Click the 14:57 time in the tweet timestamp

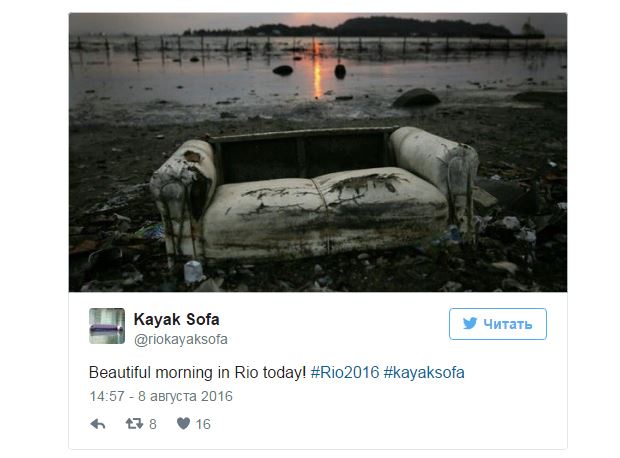pyautogui.click(x=107, y=396)
